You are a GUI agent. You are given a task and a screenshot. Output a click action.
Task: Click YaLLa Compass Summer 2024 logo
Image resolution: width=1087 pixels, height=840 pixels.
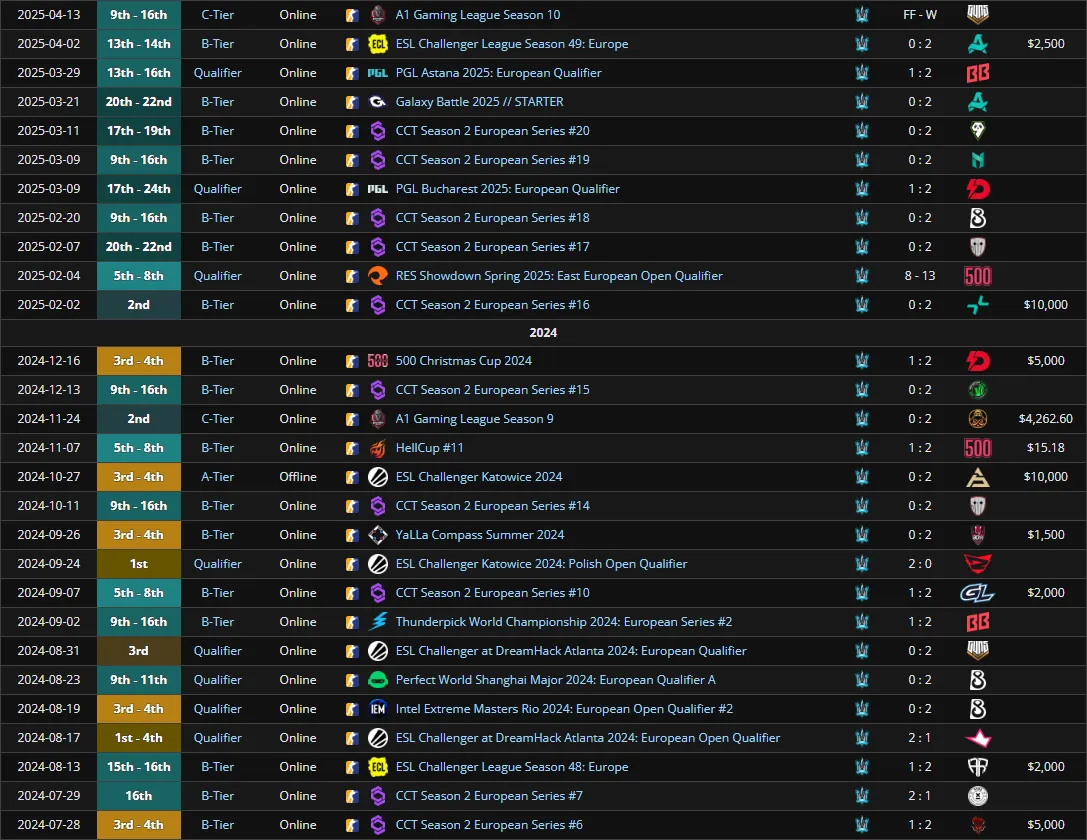pyautogui.click(x=378, y=535)
